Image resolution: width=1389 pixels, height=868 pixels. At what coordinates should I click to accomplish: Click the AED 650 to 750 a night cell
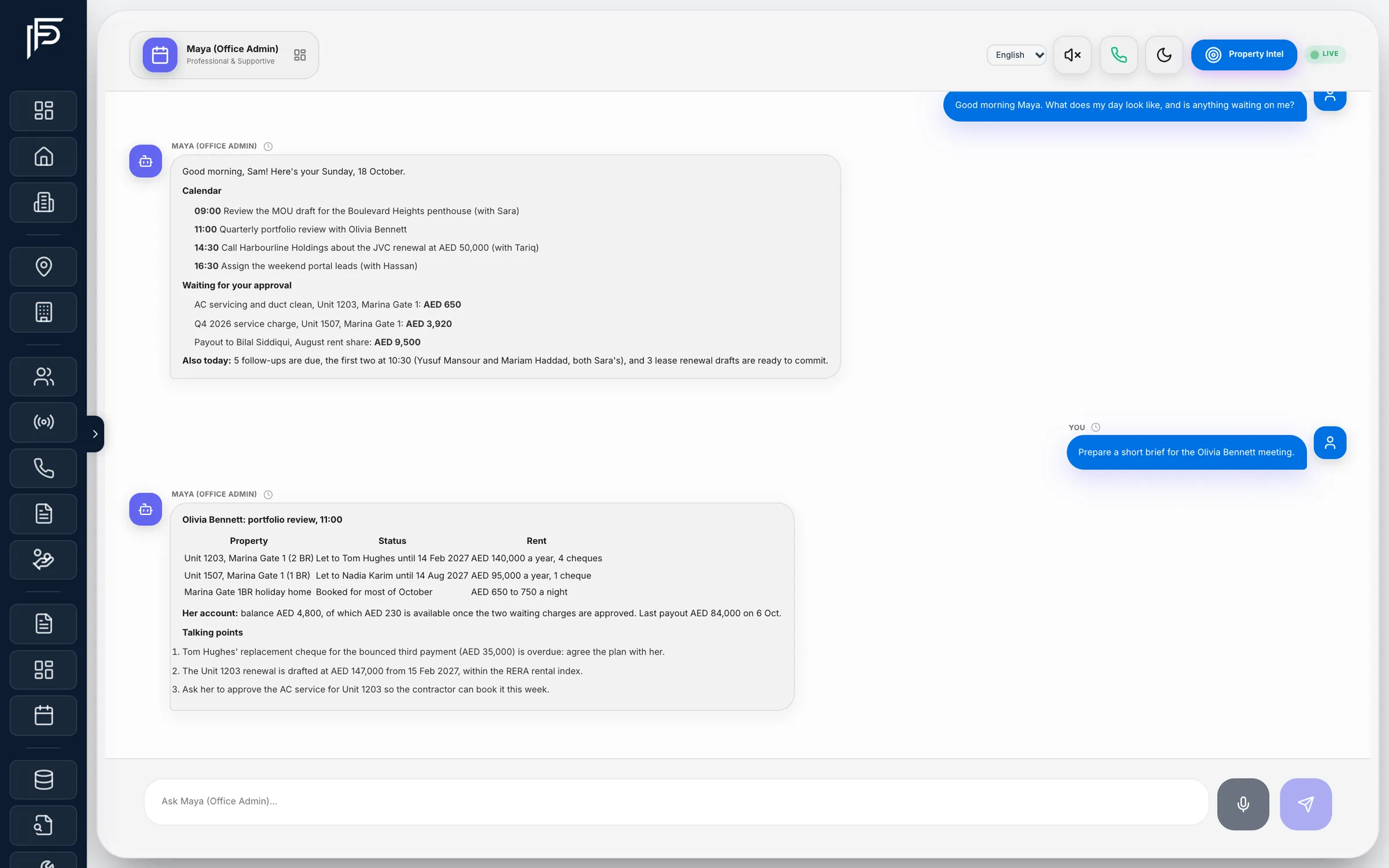519,593
